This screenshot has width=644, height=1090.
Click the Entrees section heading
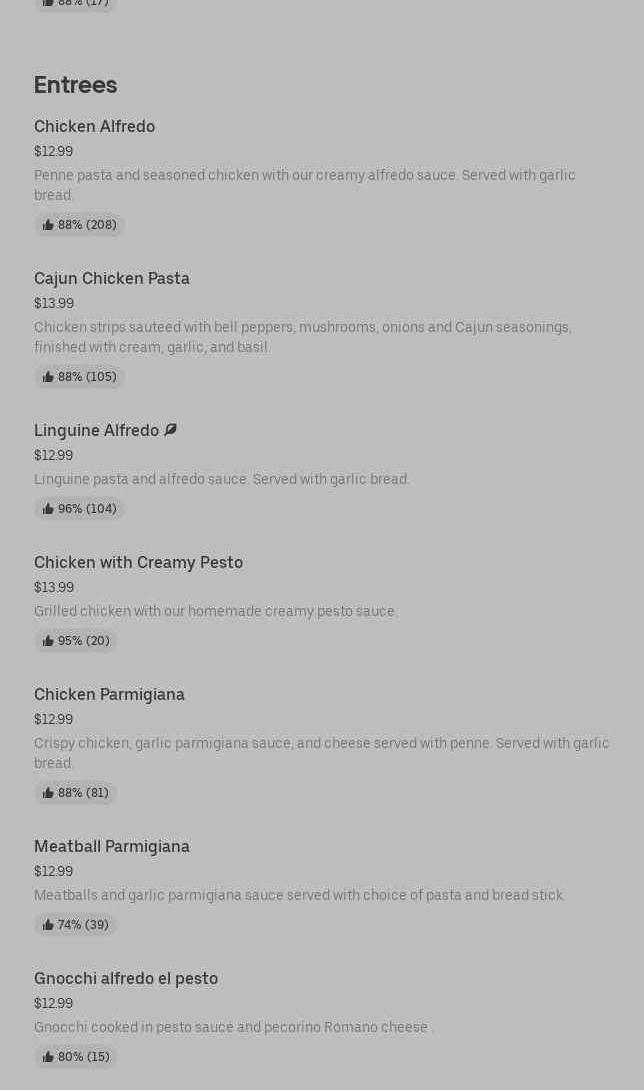(75, 85)
